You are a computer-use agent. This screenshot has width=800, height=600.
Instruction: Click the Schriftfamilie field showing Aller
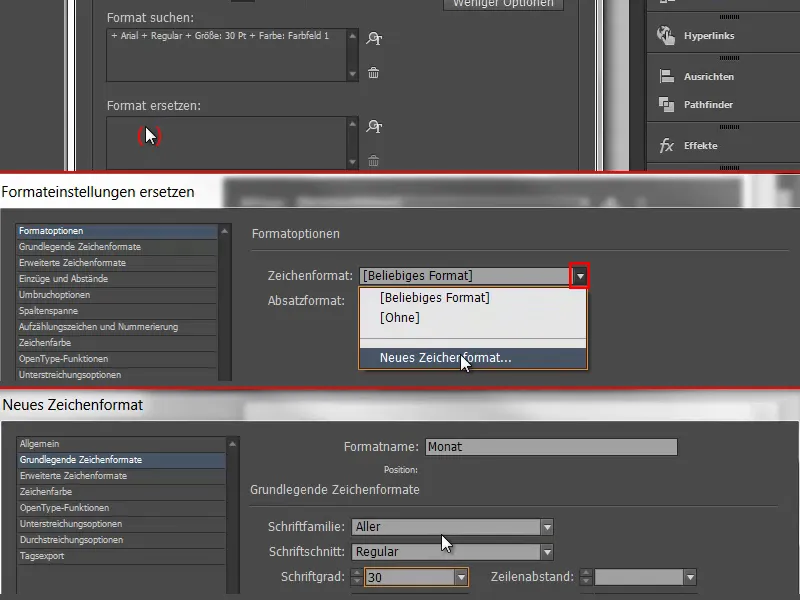[x=446, y=527]
